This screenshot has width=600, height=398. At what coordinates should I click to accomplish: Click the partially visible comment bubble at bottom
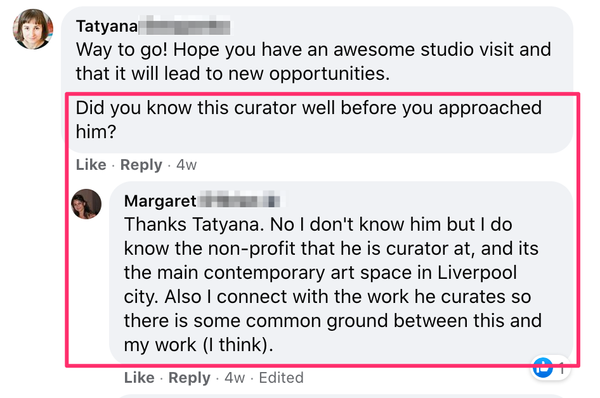[343, 396]
